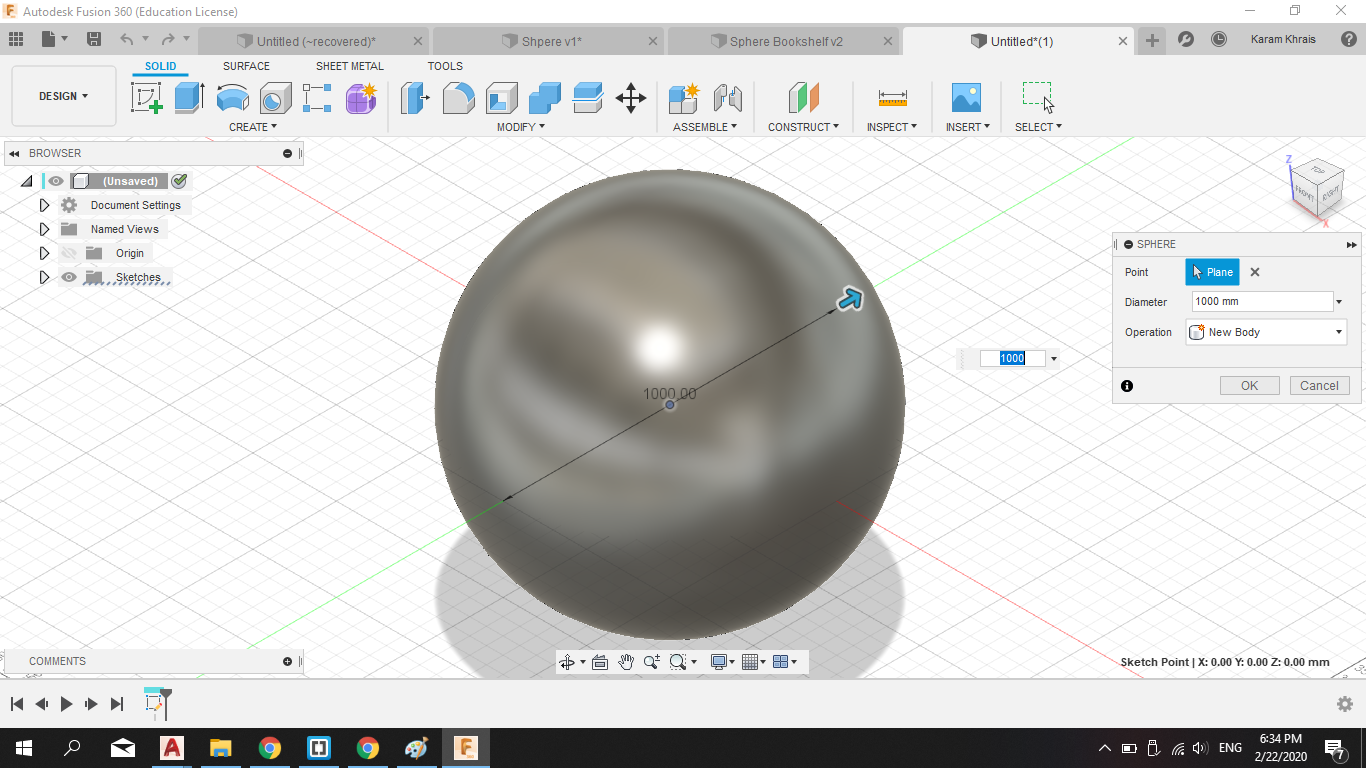Select the Insert Decal tool
The width and height of the screenshot is (1366, 768).
[966, 97]
